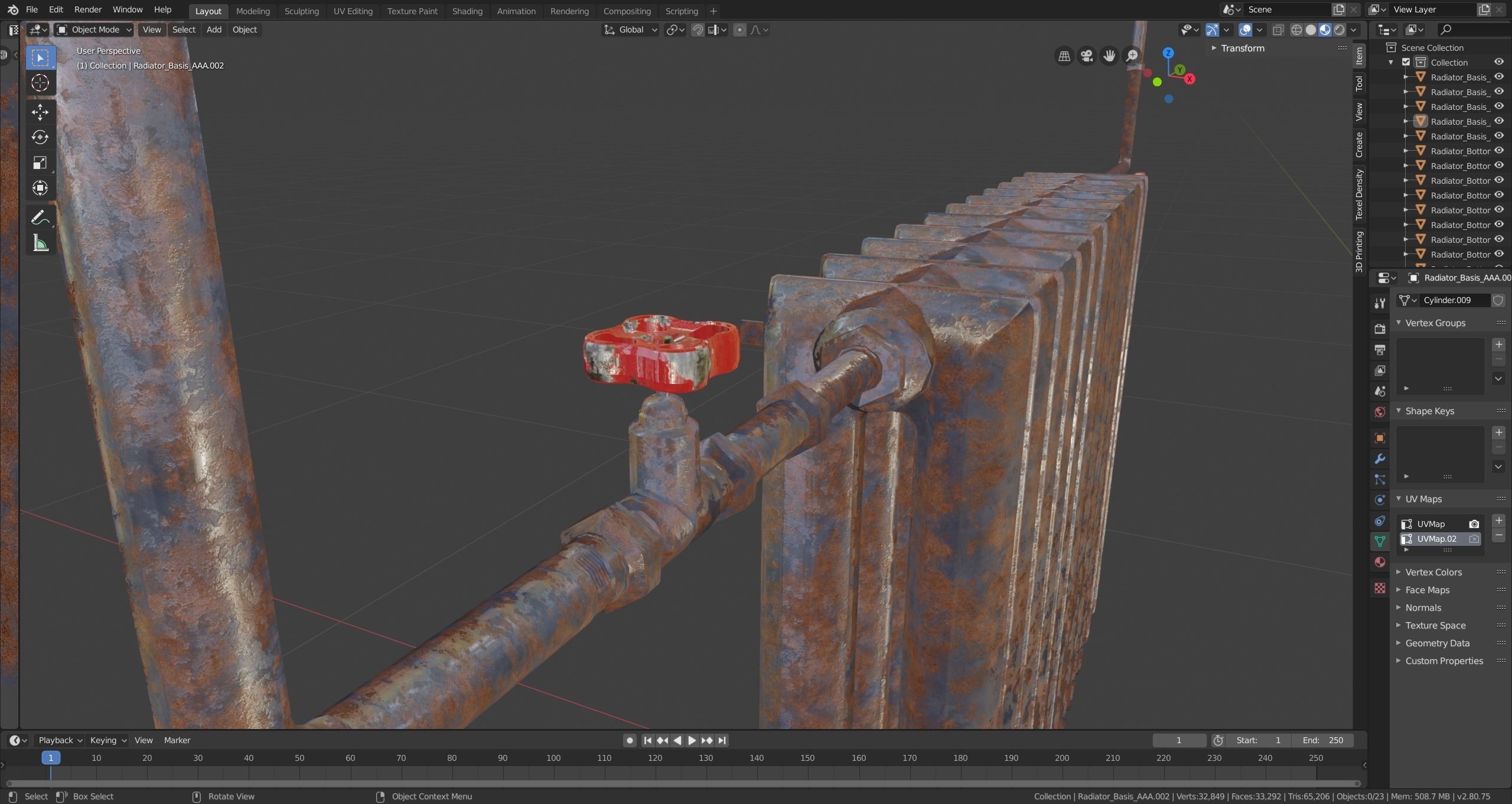1512x804 pixels.
Task: Open the Texture properties checker tab
Action: [x=1380, y=588]
